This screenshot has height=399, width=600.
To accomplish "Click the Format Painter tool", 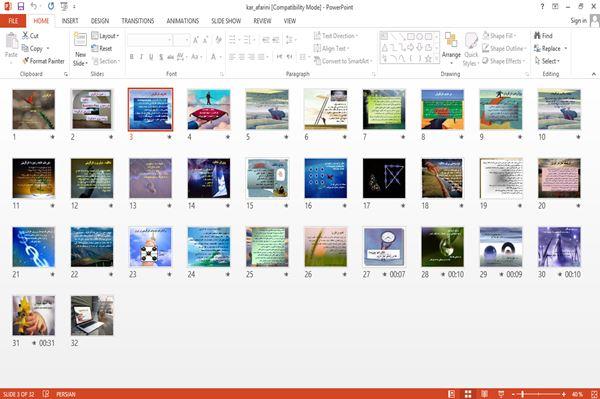I will pos(43,61).
